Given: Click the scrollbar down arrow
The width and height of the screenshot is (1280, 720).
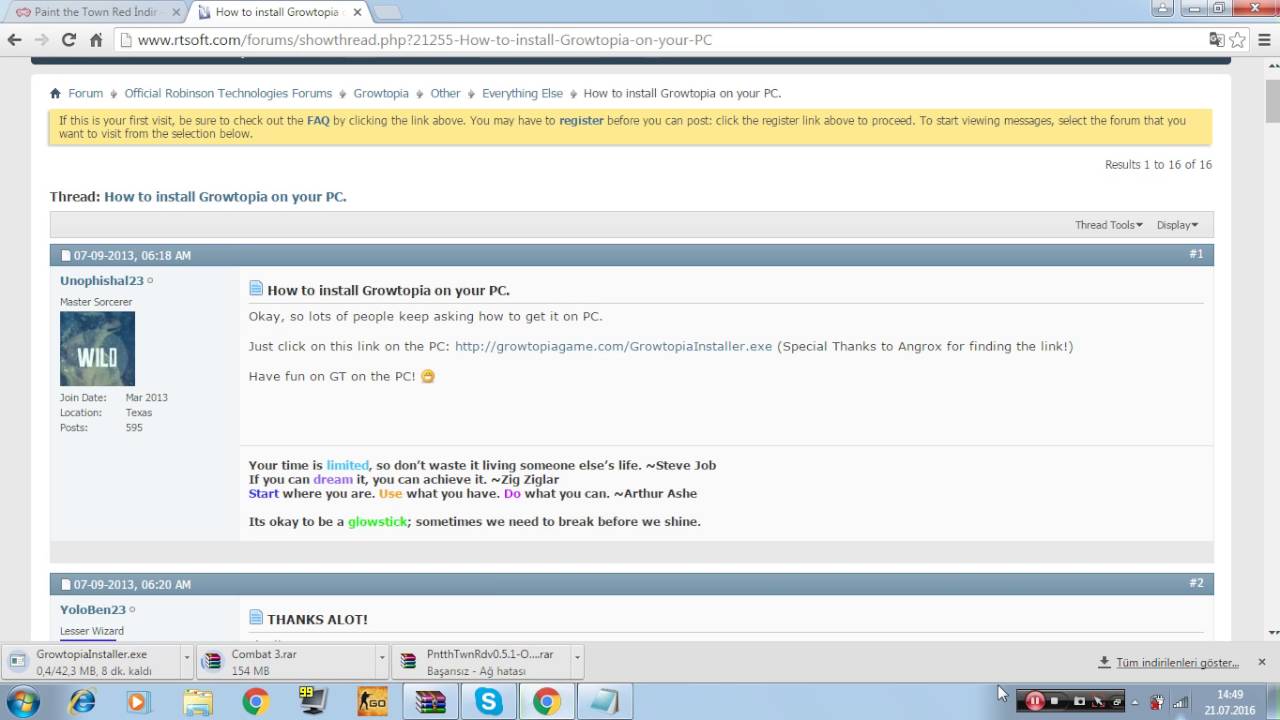Looking at the screenshot, I should pyautogui.click(x=1273, y=632).
